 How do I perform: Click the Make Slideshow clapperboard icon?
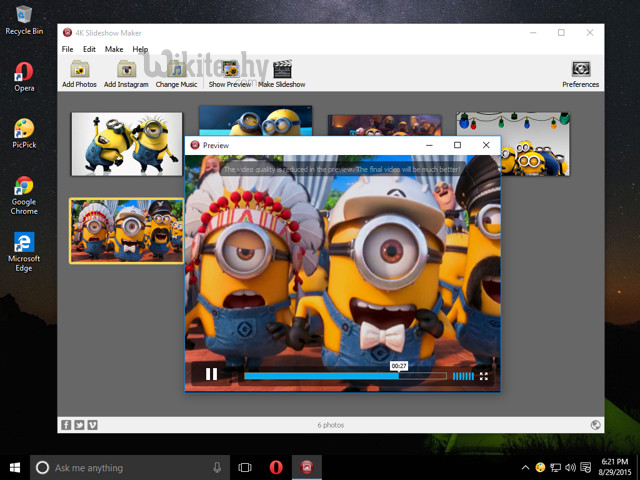(282, 69)
